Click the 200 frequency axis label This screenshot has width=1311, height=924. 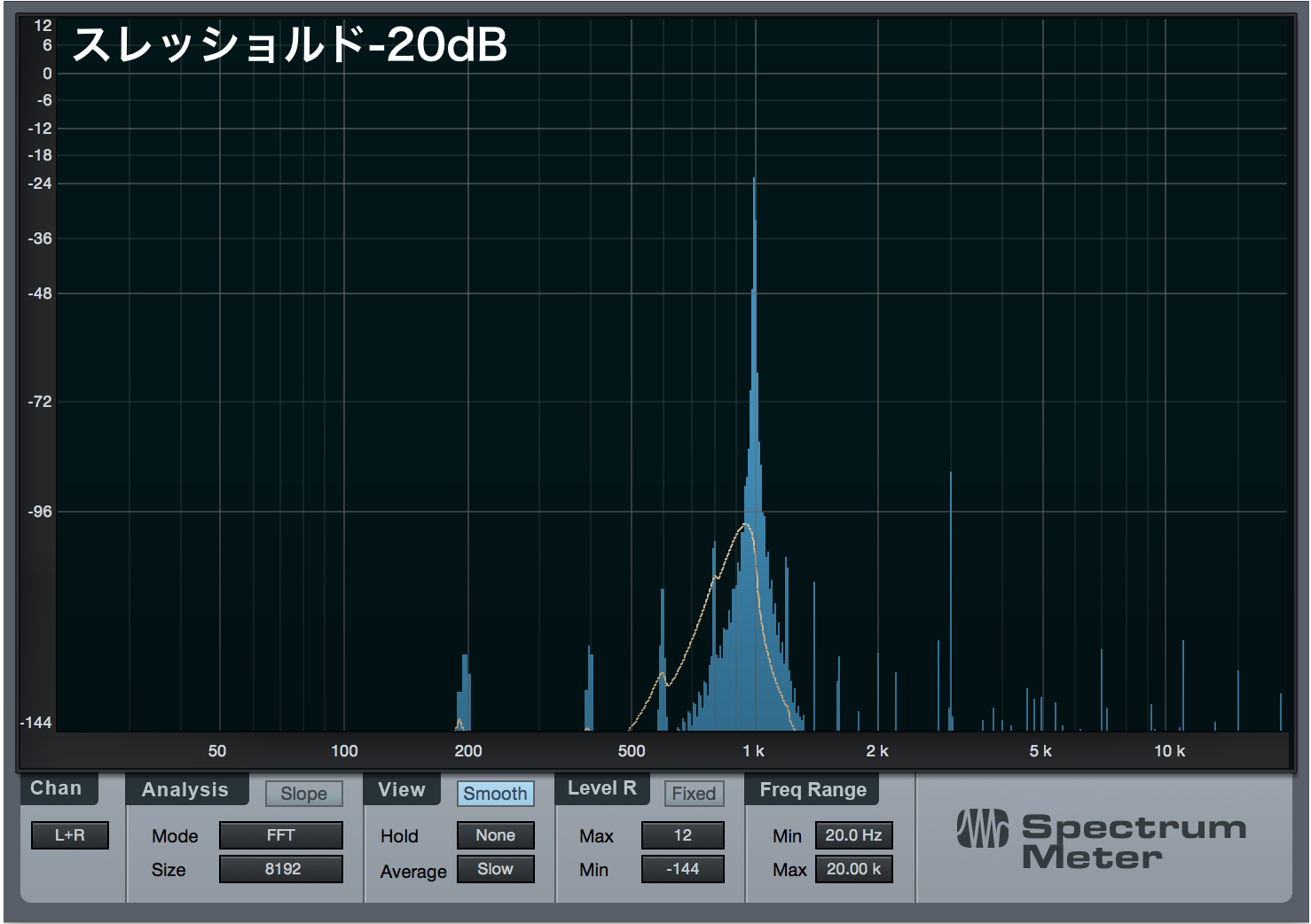(468, 751)
